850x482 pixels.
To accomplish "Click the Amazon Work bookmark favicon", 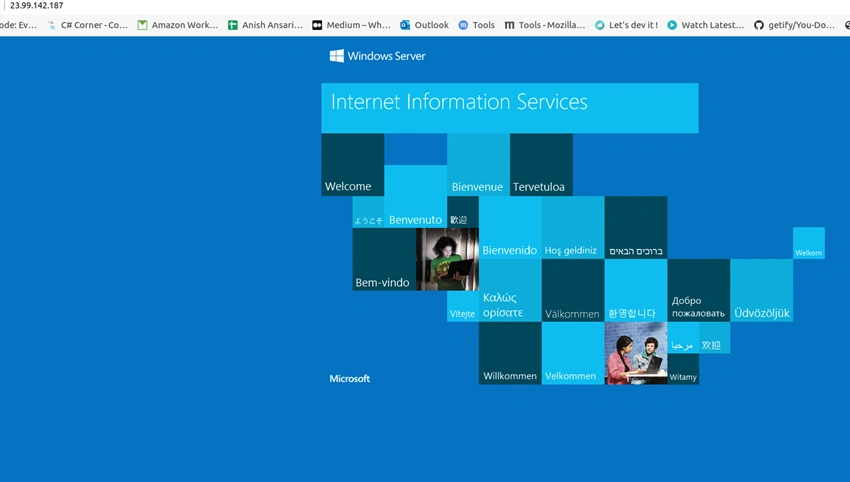I will pyautogui.click(x=142, y=25).
